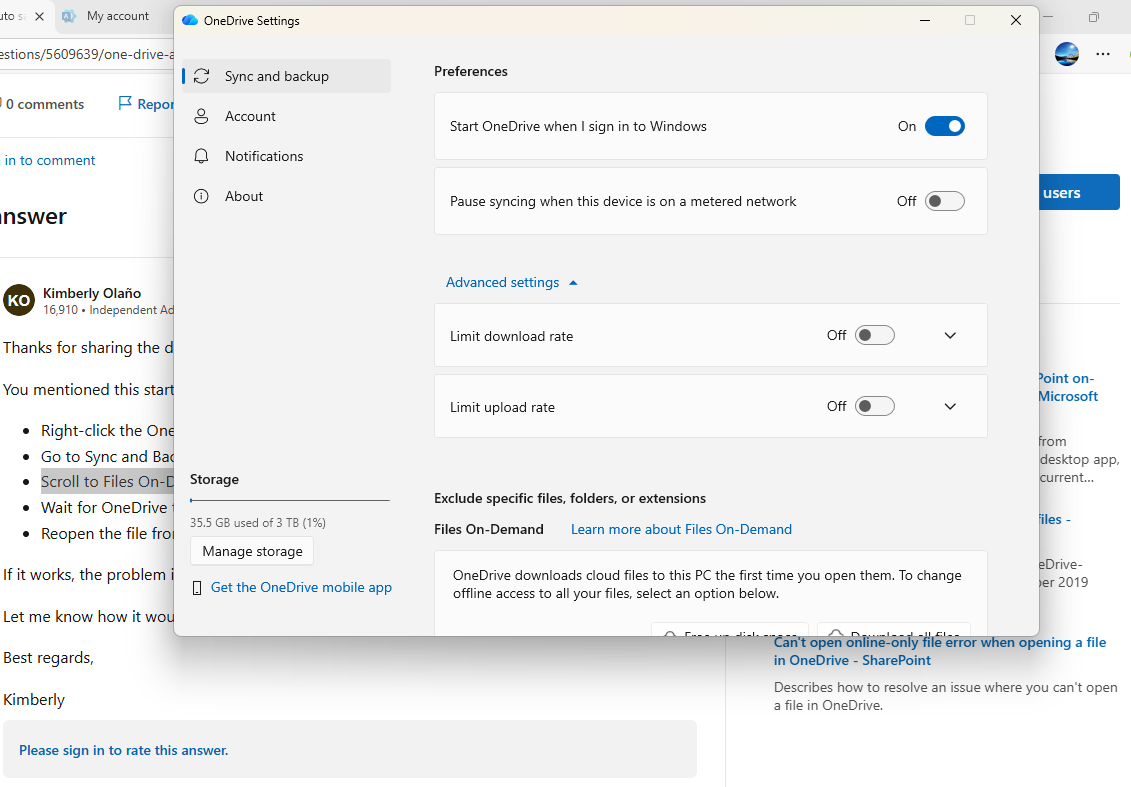Image resolution: width=1131 pixels, height=787 pixels.
Task: Expand the Limit upload rate section
Action: (x=949, y=406)
